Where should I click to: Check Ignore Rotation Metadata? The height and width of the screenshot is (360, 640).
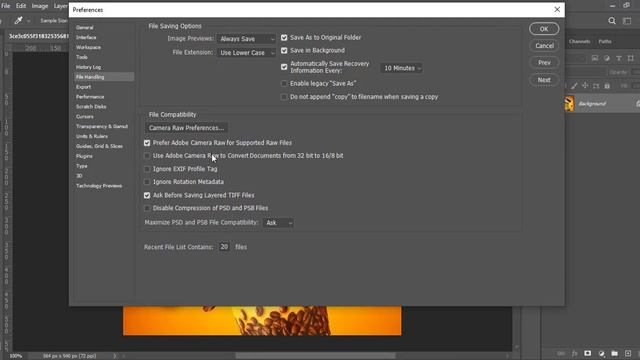coord(147,182)
